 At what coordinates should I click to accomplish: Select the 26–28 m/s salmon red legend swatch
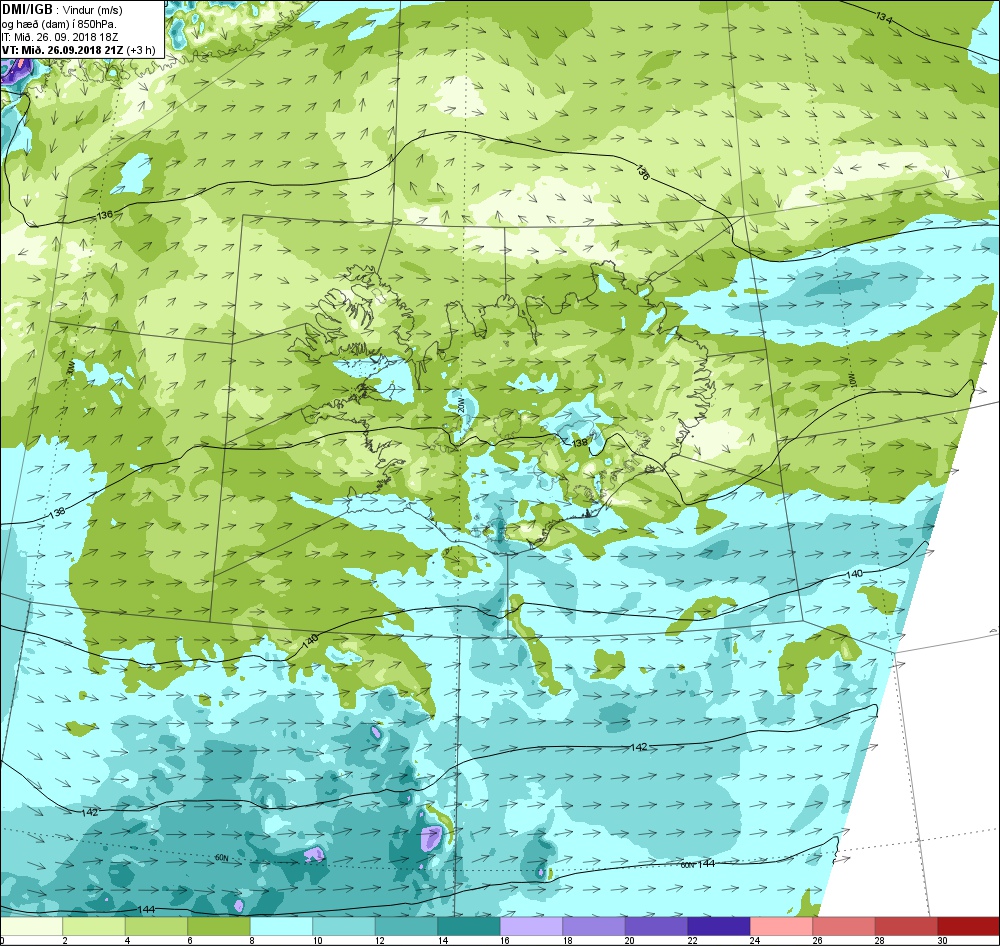pos(844,926)
